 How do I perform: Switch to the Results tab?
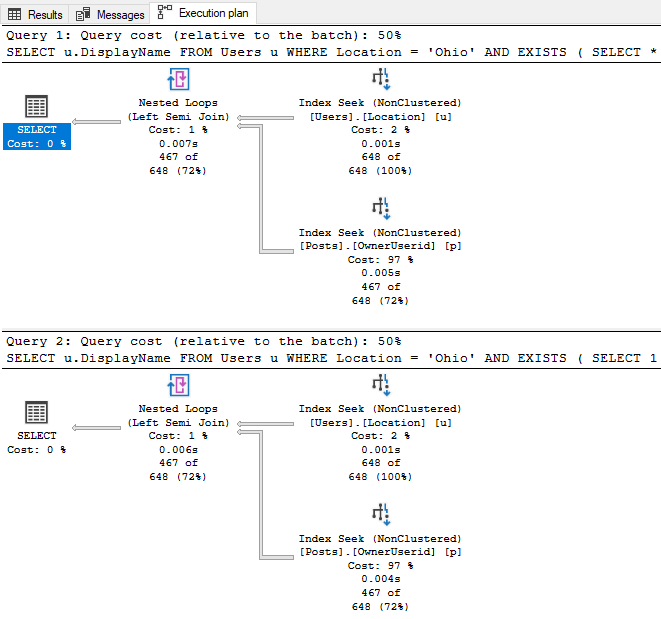(36, 14)
